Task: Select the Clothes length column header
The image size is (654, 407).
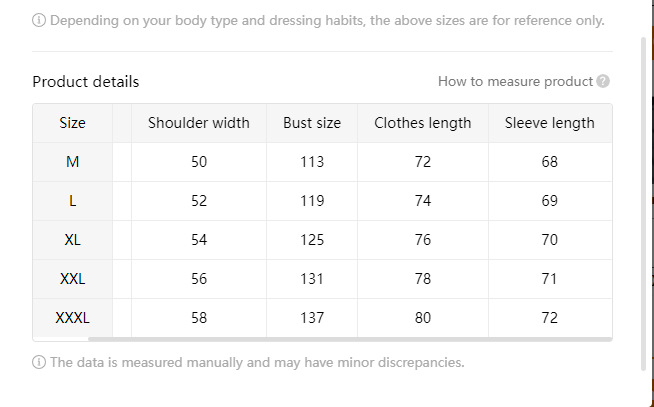Action: (x=423, y=123)
